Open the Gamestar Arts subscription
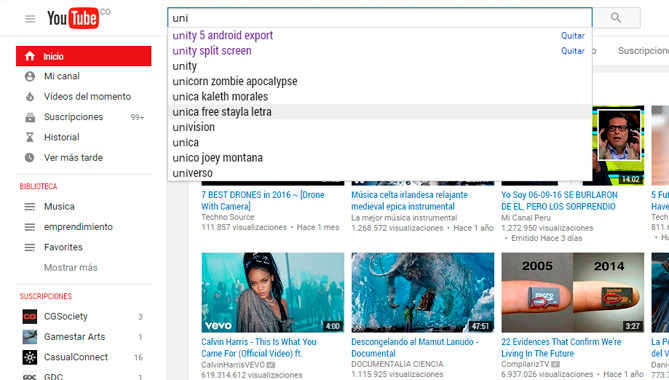Image resolution: width=669 pixels, height=380 pixels. (x=75, y=337)
